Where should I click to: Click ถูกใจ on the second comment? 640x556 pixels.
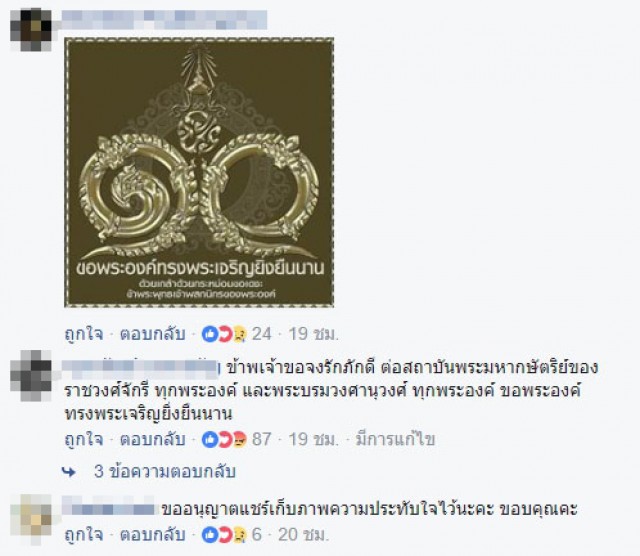[x=84, y=439]
